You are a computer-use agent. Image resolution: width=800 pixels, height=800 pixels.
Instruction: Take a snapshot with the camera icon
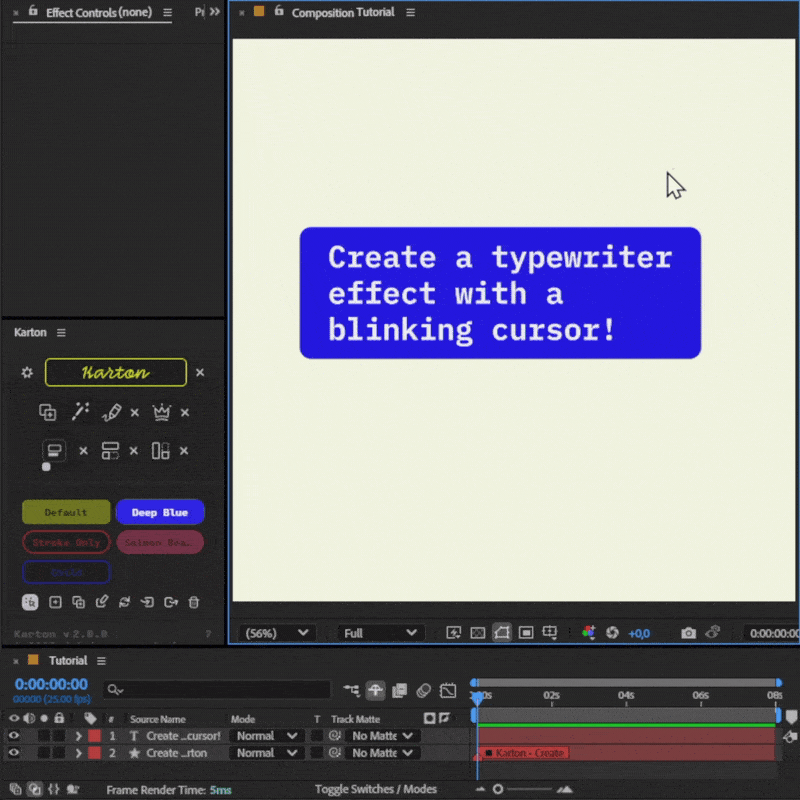688,633
